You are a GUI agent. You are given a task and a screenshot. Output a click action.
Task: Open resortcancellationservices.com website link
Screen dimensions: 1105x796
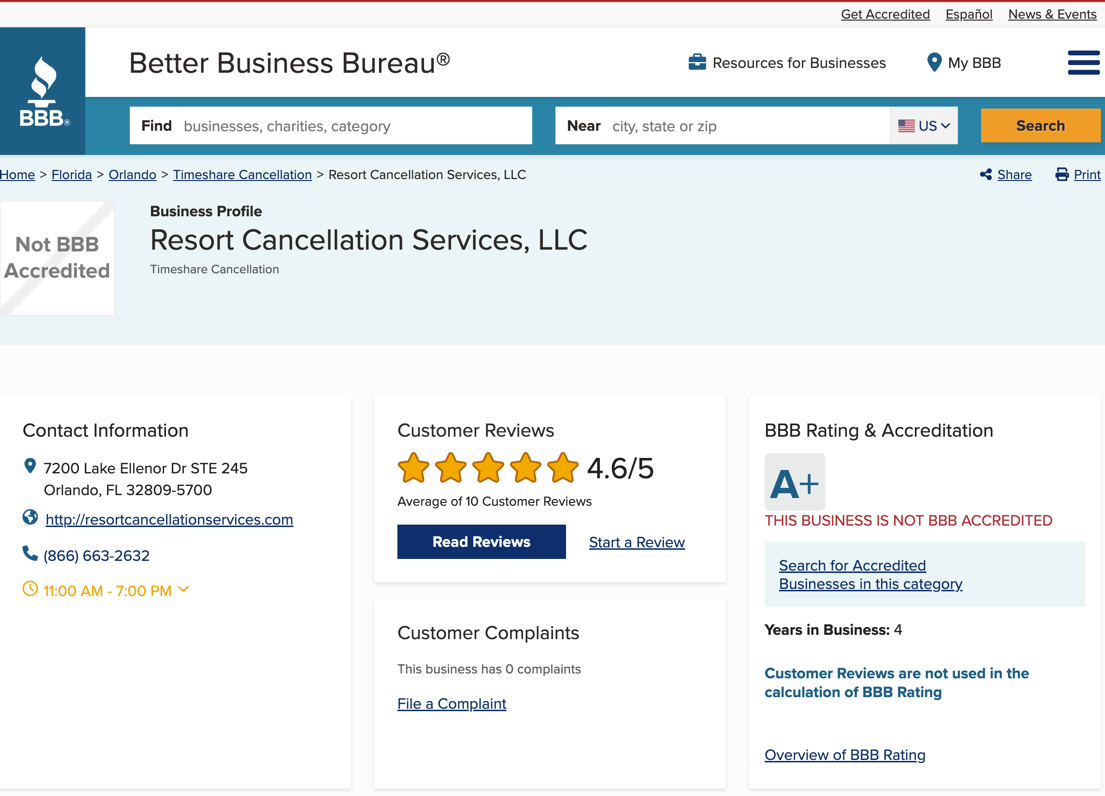click(x=169, y=519)
